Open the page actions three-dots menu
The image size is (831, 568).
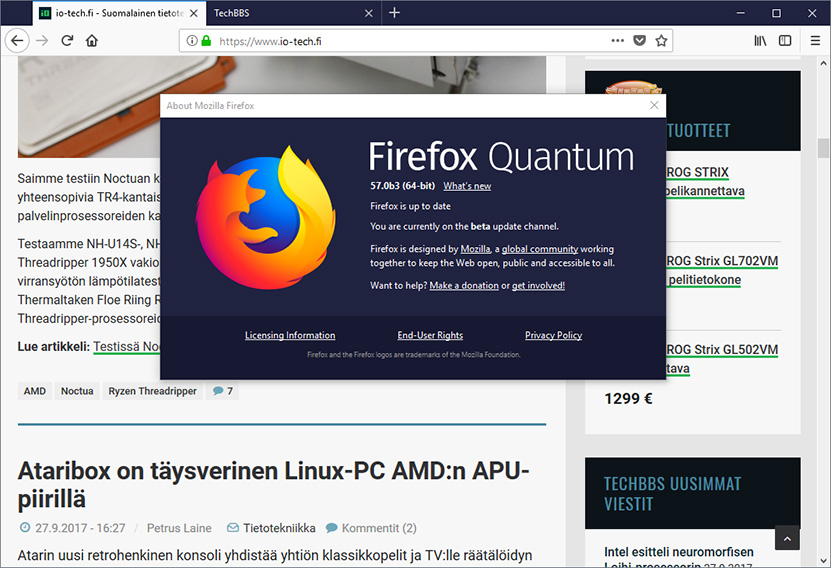click(x=617, y=41)
